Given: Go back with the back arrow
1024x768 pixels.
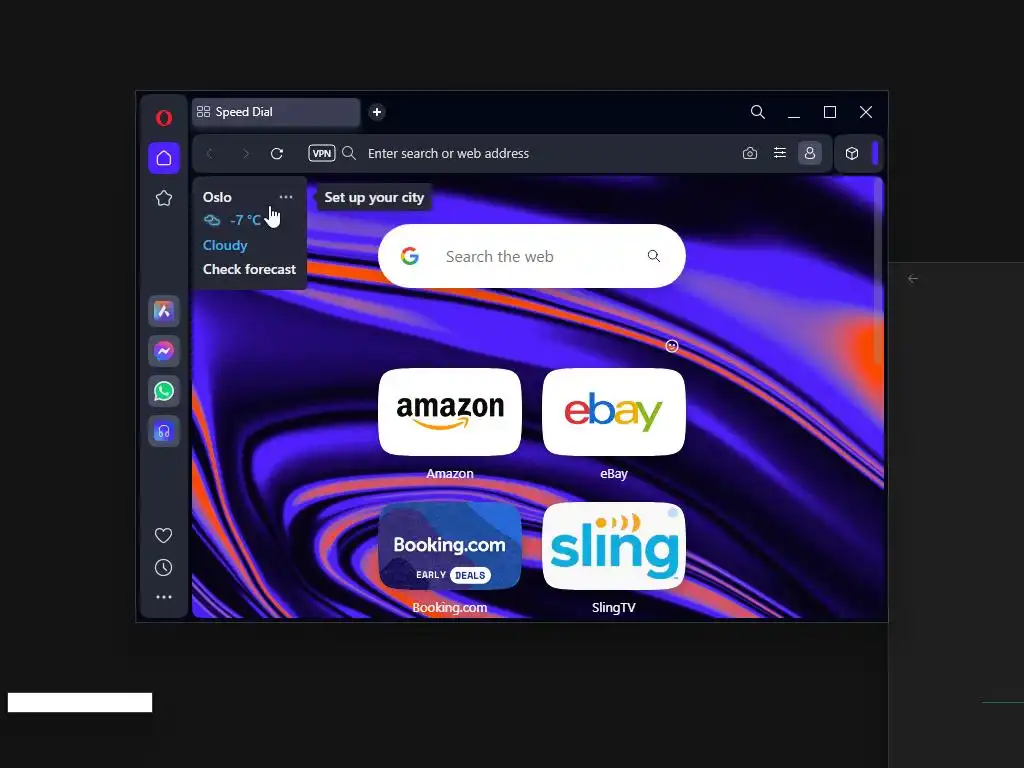Looking at the screenshot, I should click(210, 153).
